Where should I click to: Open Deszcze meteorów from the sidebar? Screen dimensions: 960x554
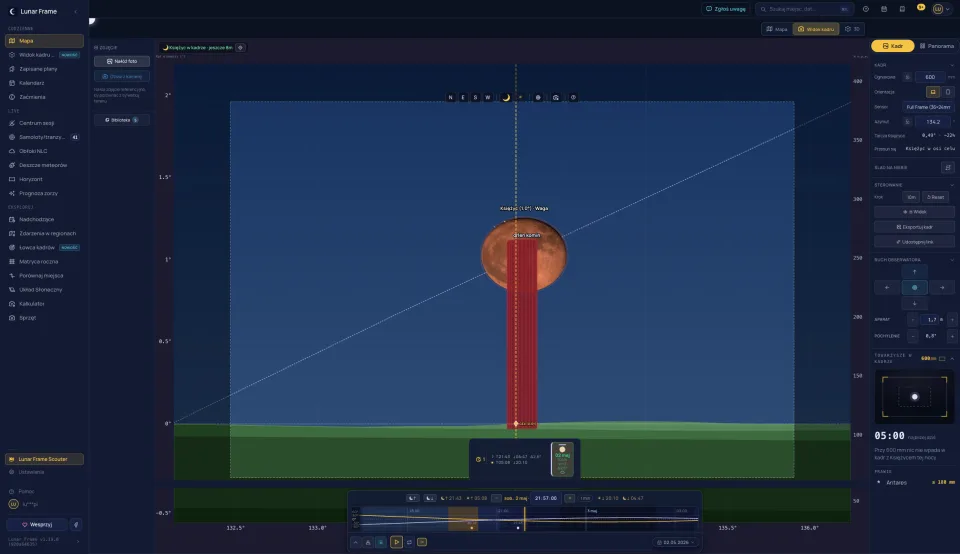point(44,165)
